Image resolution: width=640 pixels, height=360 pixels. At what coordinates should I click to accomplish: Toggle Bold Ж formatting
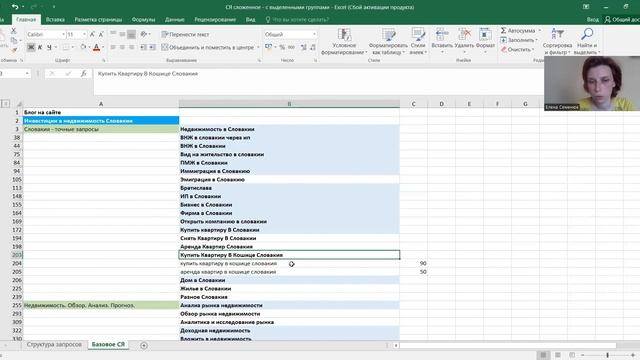tap(31, 47)
